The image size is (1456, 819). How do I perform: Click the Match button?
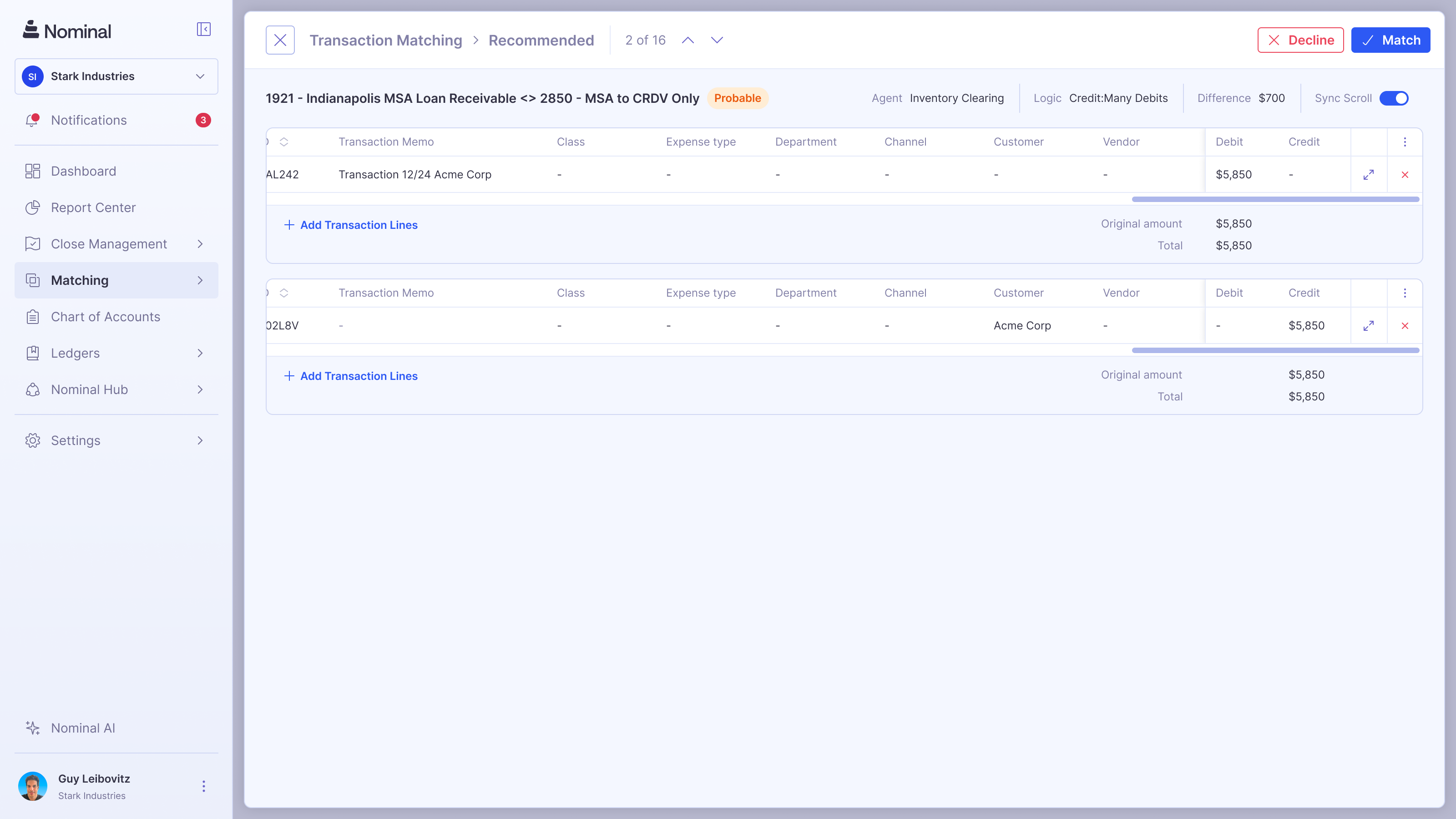pyautogui.click(x=1390, y=40)
